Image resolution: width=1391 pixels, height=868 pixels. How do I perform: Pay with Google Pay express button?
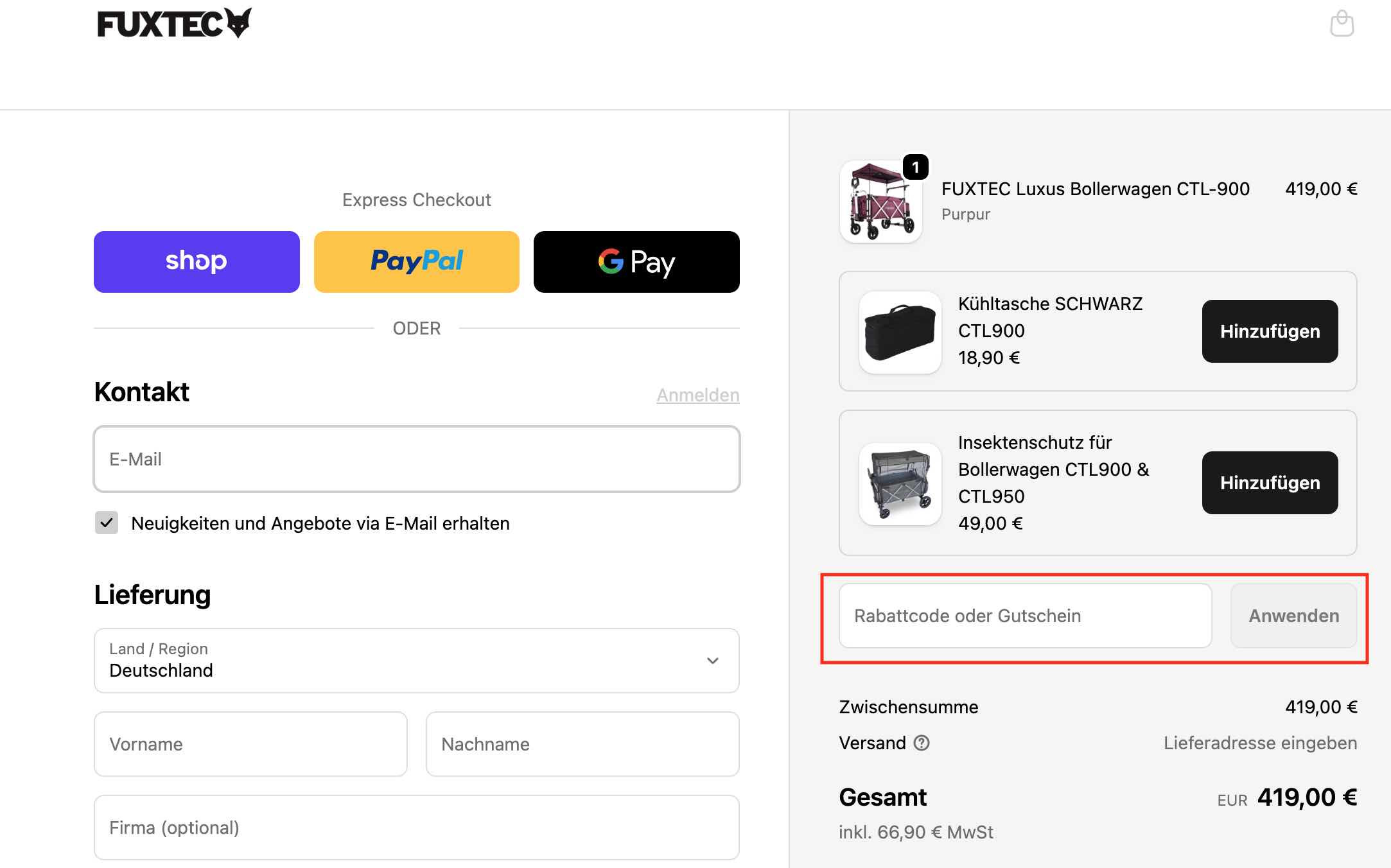click(x=636, y=262)
